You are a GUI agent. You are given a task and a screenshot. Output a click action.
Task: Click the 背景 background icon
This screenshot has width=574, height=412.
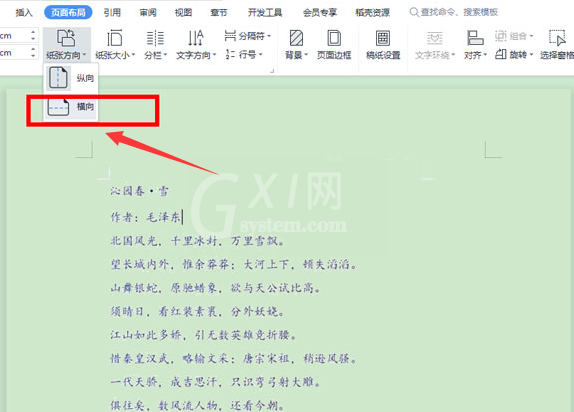[x=296, y=38]
